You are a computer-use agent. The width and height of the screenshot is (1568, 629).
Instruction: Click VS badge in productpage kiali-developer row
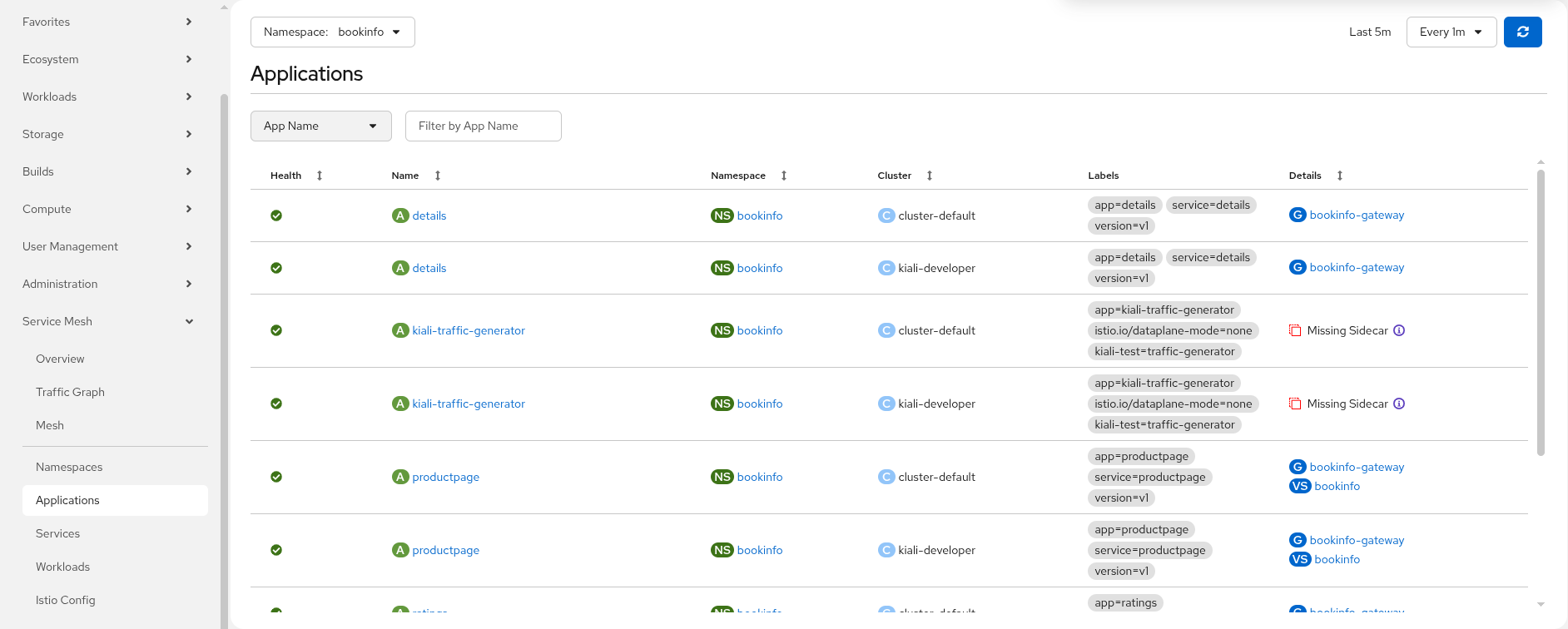pyautogui.click(x=1300, y=559)
